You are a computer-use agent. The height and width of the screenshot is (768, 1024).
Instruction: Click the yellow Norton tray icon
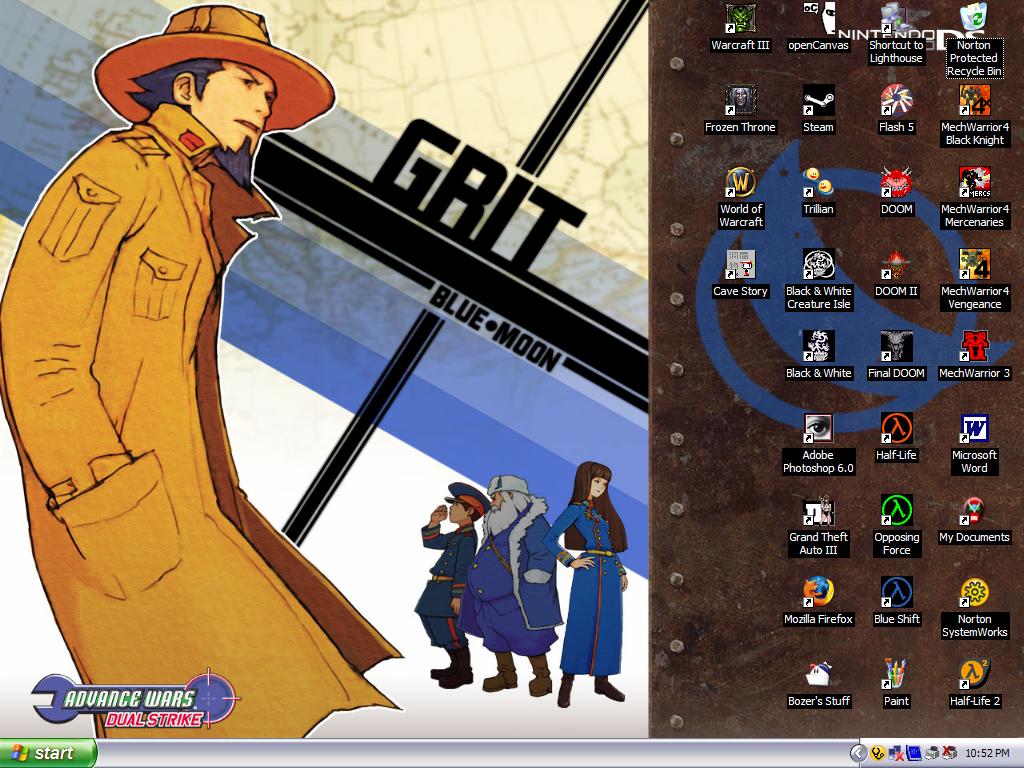pyautogui.click(x=877, y=753)
